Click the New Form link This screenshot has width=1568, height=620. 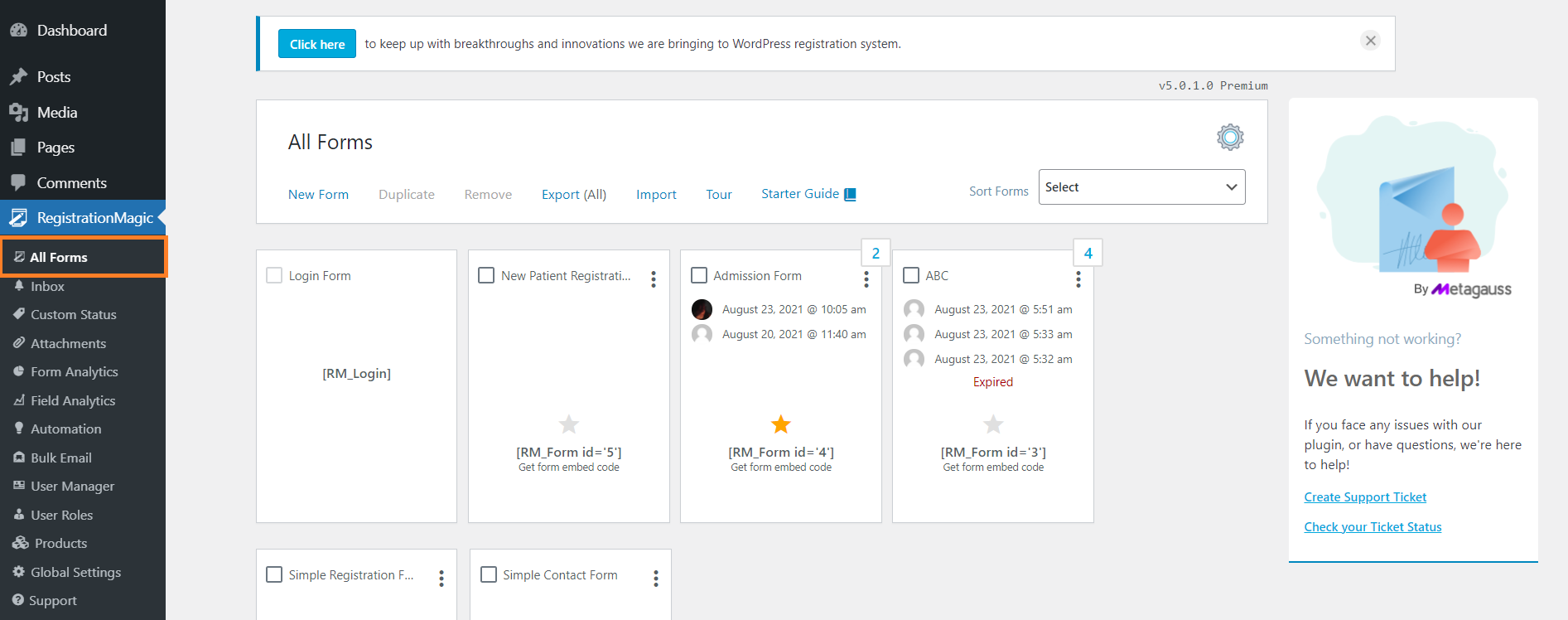pyautogui.click(x=318, y=194)
